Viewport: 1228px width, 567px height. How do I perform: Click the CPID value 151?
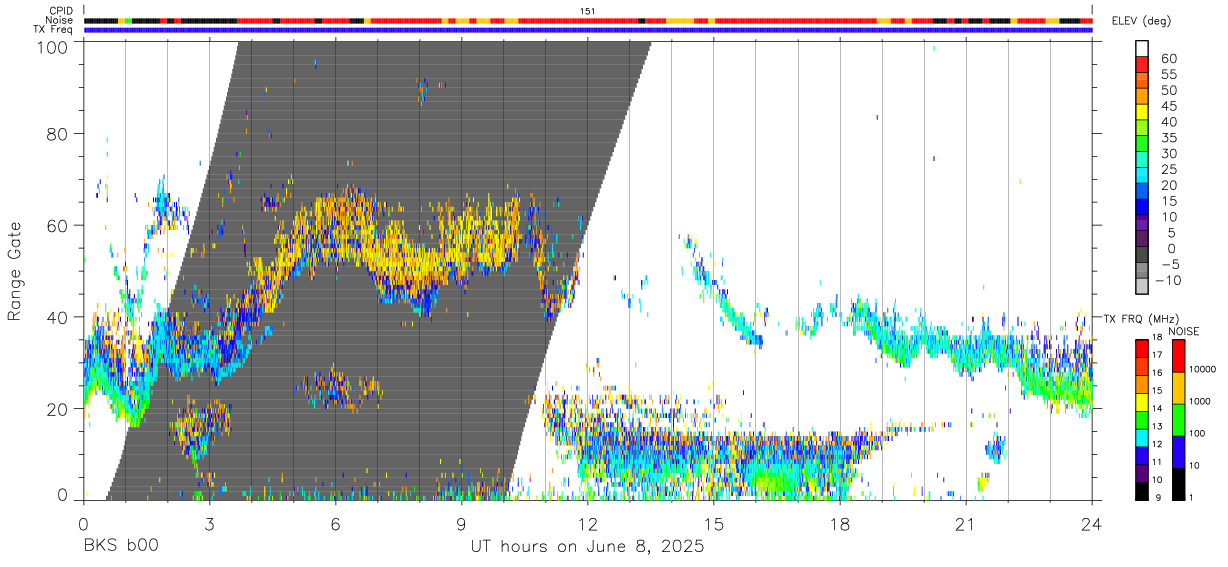tap(588, 11)
